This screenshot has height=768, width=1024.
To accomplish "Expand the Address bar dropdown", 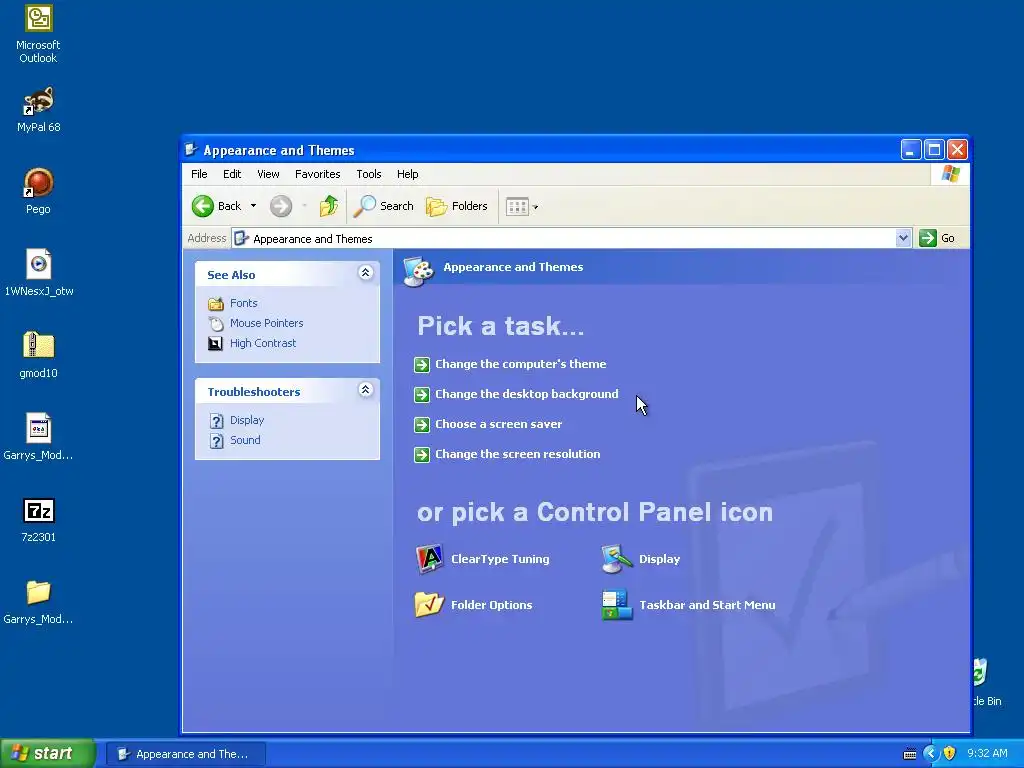I will click(x=903, y=238).
